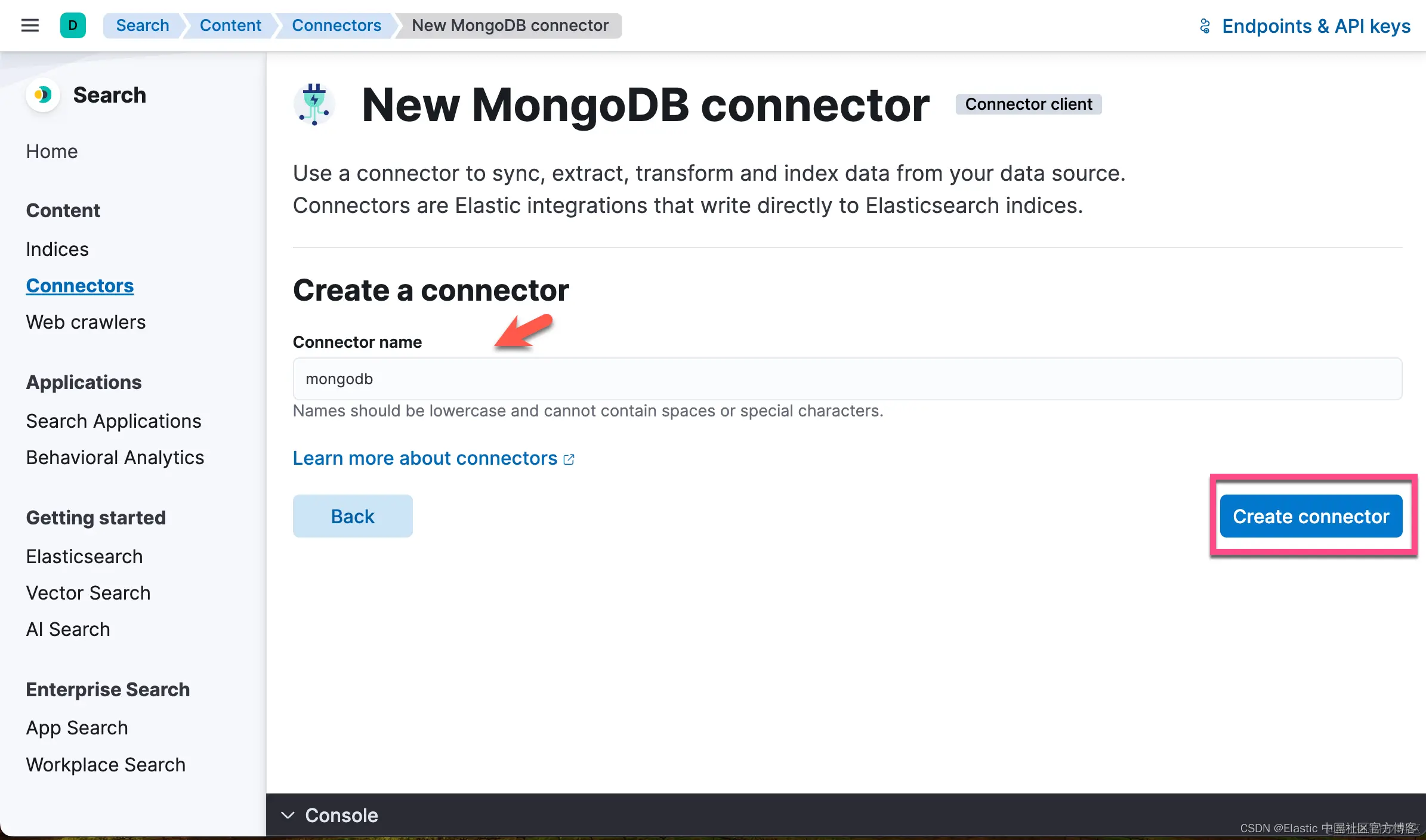The image size is (1426, 840).
Task: Click the green D space avatar
Action: [73, 26]
